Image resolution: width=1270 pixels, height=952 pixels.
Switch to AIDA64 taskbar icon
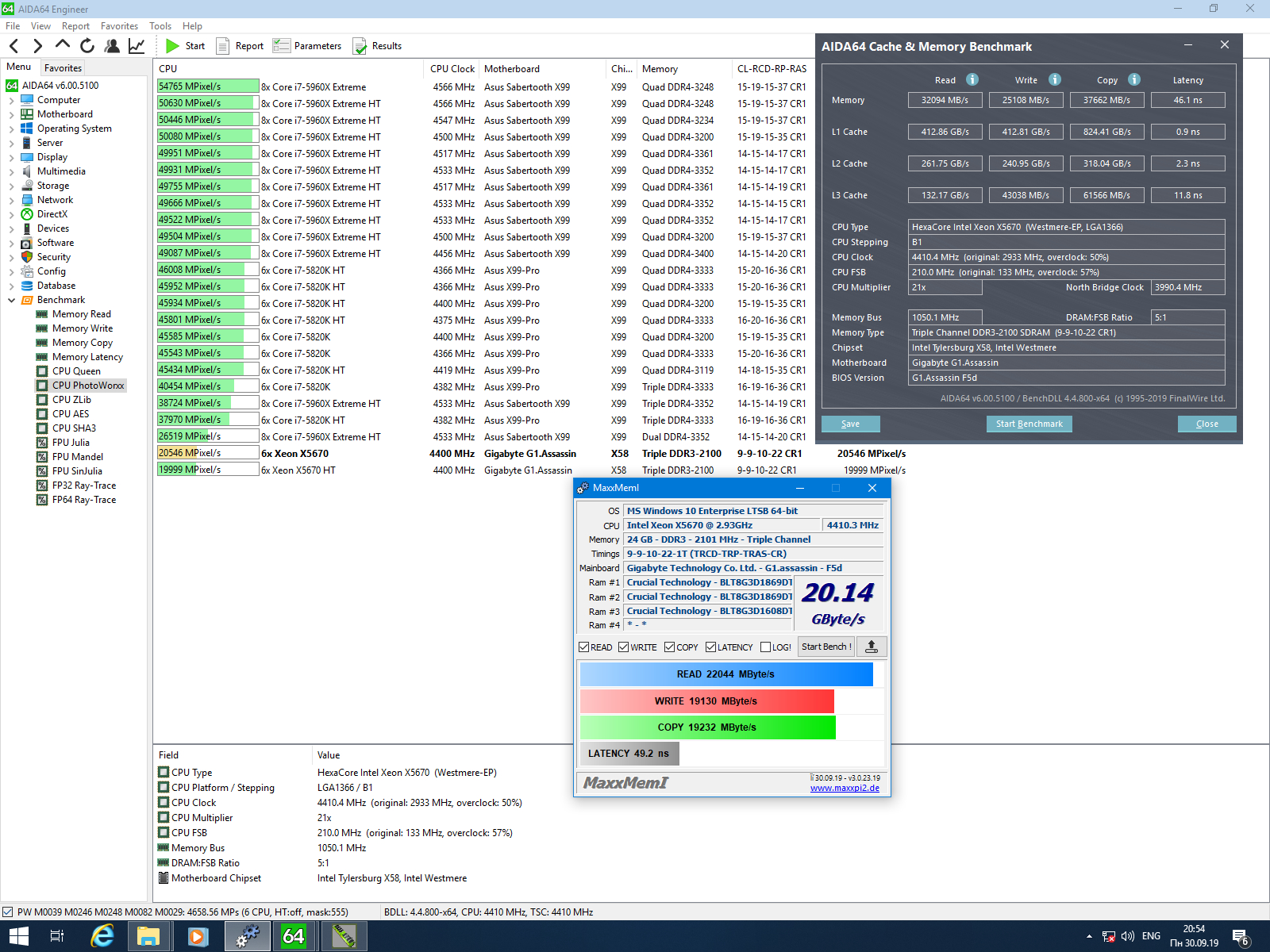click(x=294, y=936)
